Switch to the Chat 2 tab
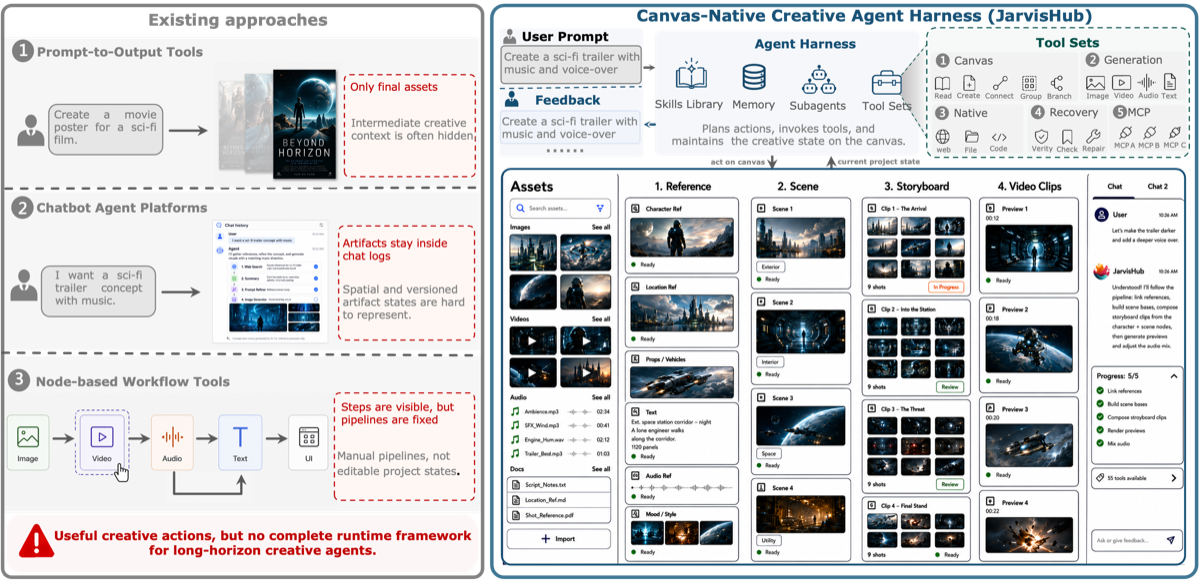 coord(1157,186)
